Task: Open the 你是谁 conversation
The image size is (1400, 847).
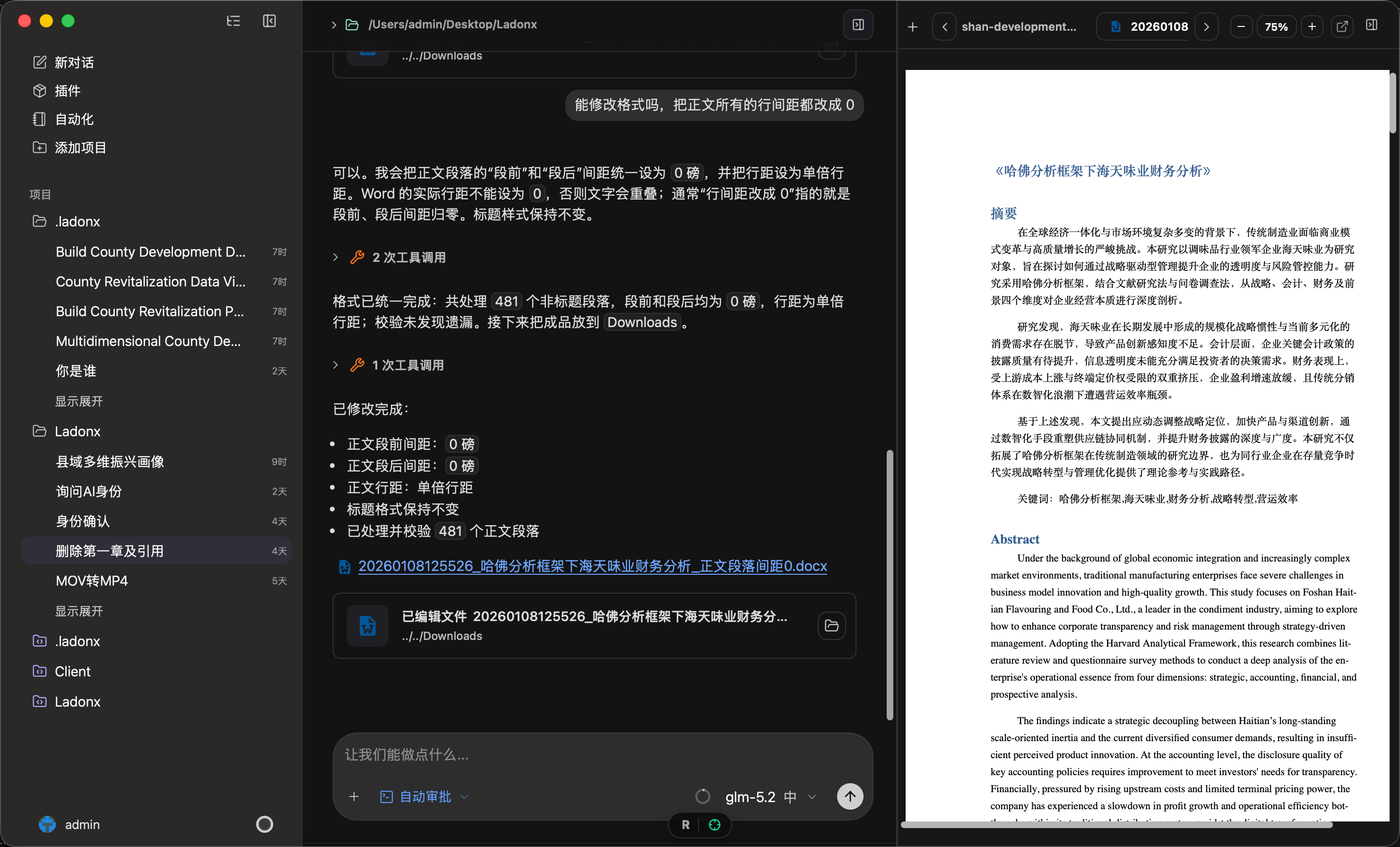Action: click(x=157, y=371)
